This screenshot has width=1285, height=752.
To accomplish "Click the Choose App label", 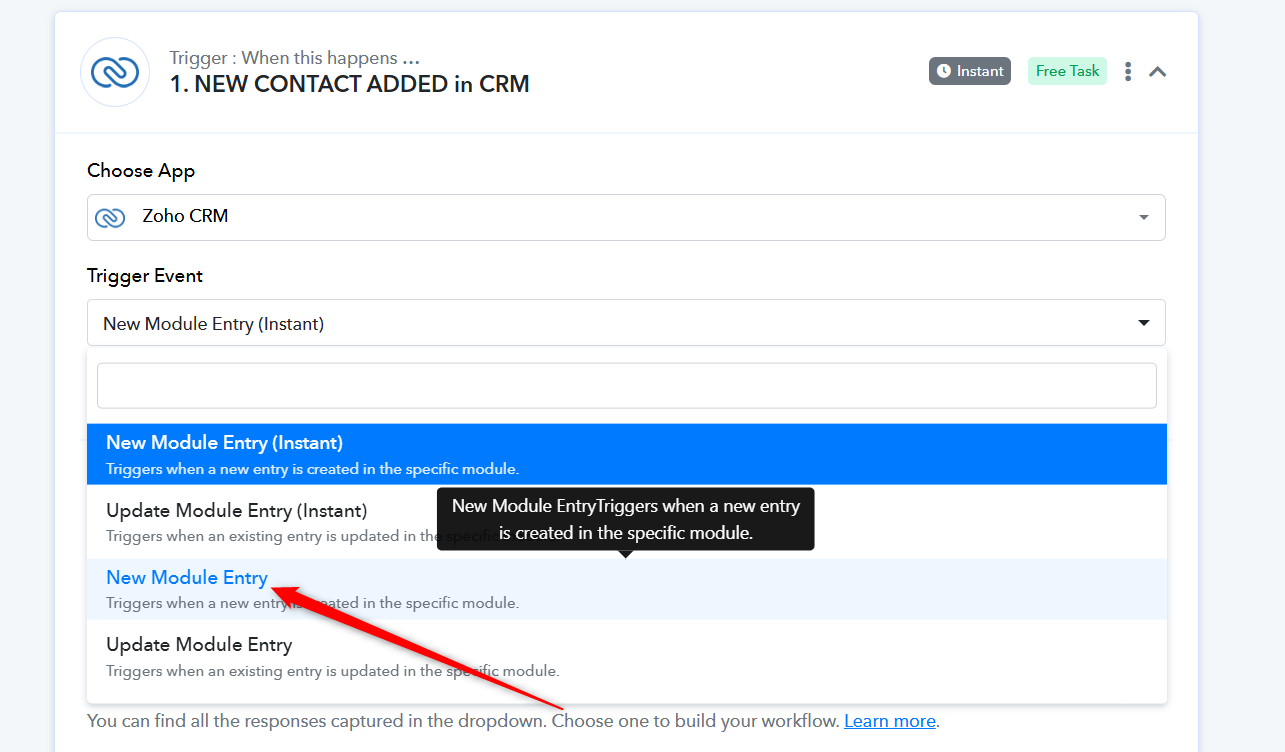I will click(141, 171).
